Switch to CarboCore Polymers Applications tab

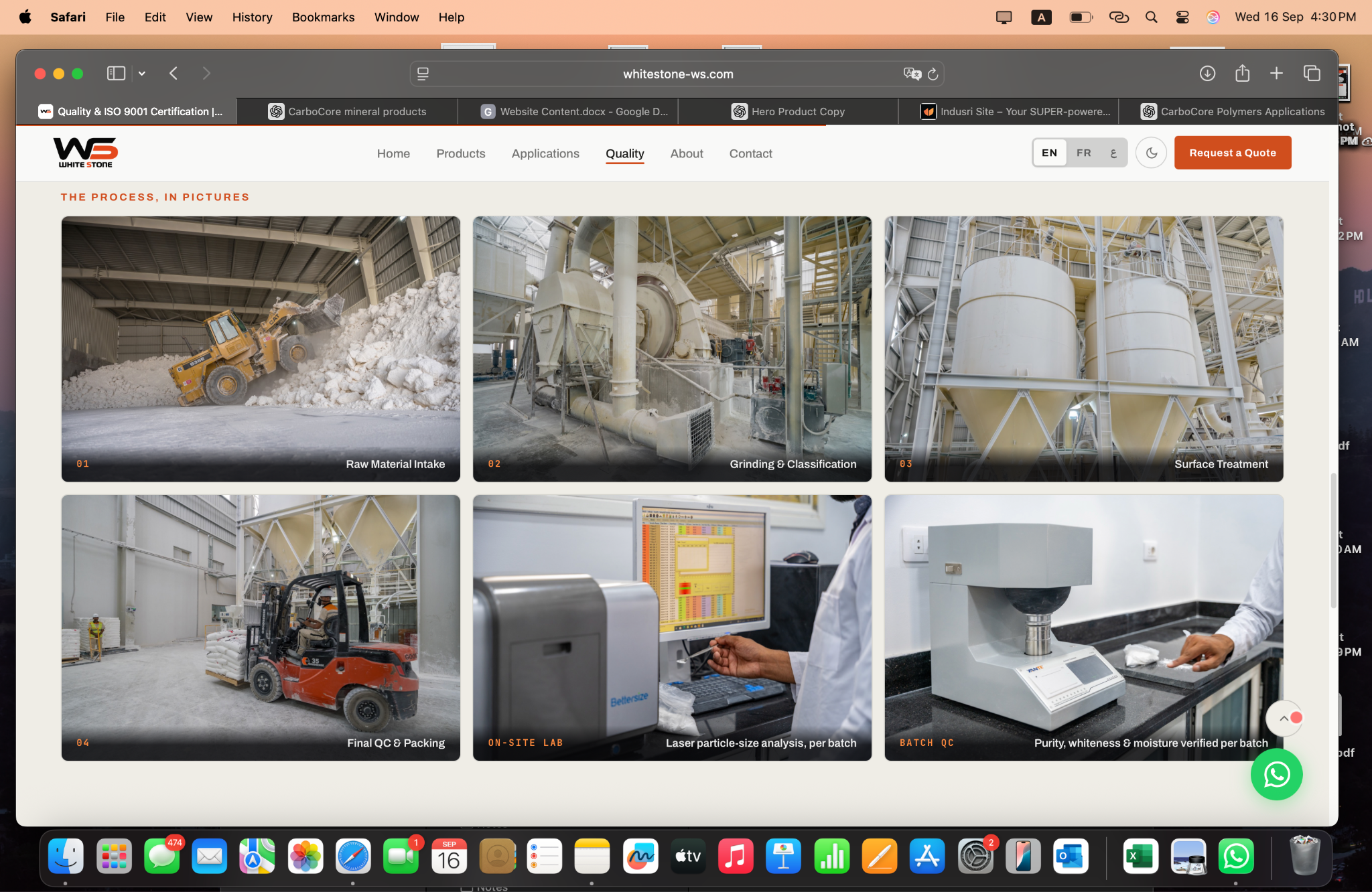click(x=1233, y=111)
